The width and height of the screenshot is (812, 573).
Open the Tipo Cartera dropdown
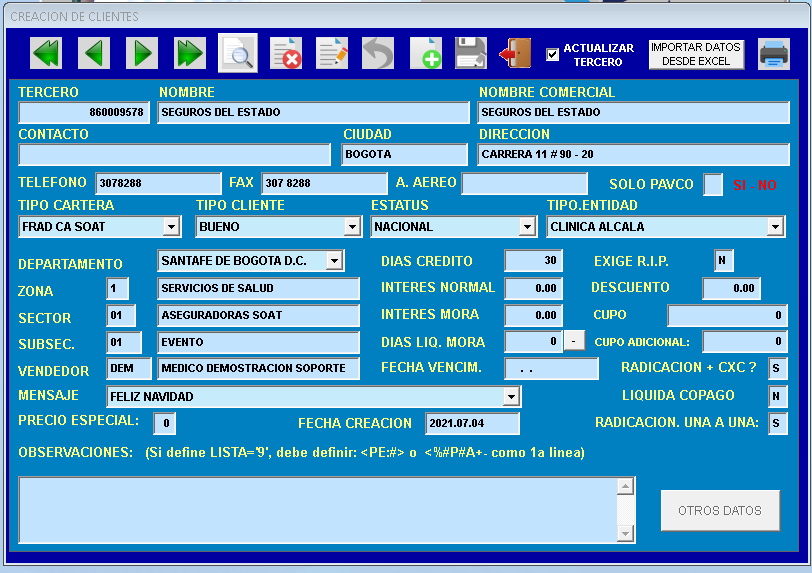(x=171, y=226)
